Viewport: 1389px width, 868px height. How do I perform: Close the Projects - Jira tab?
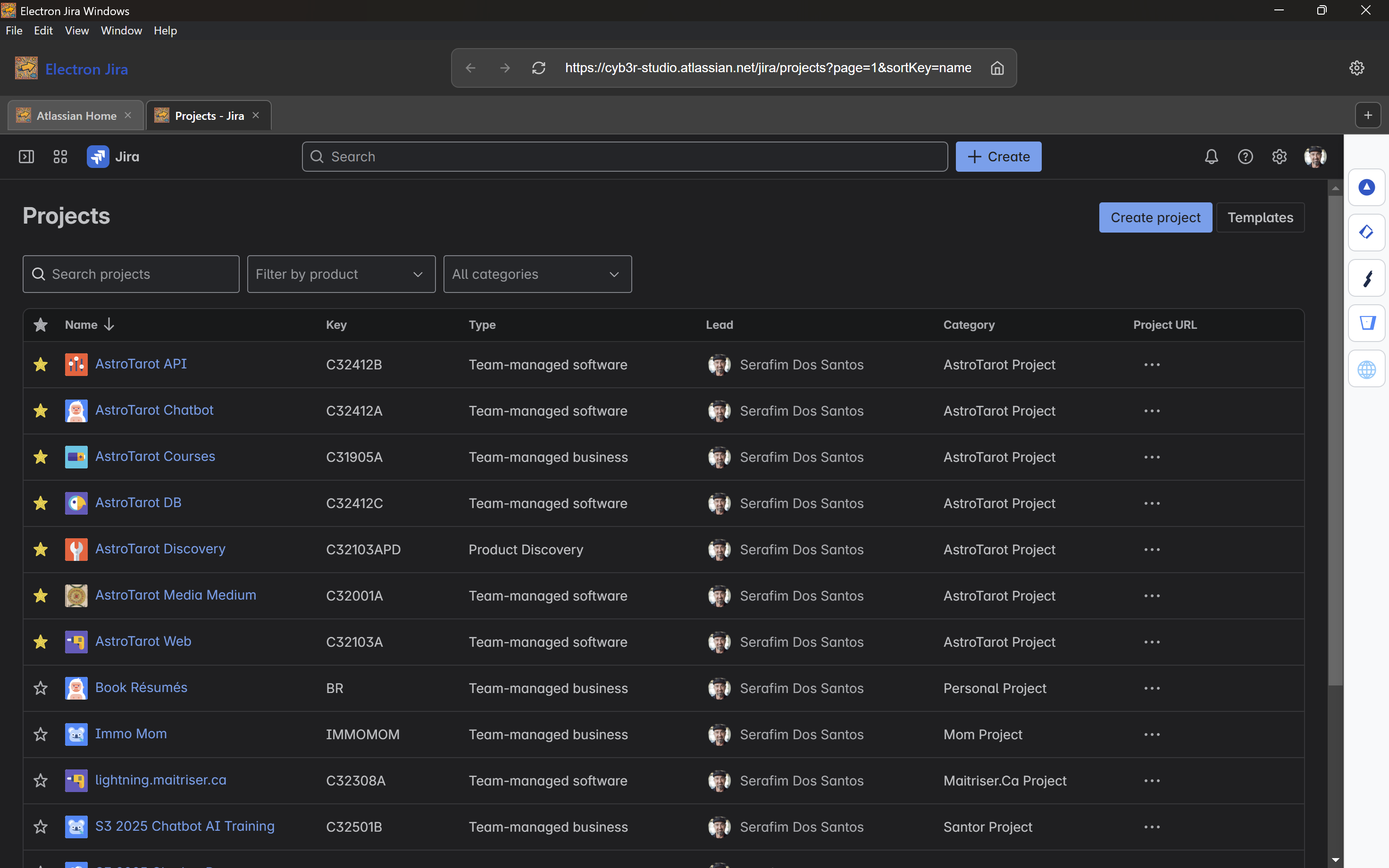(256, 116)
